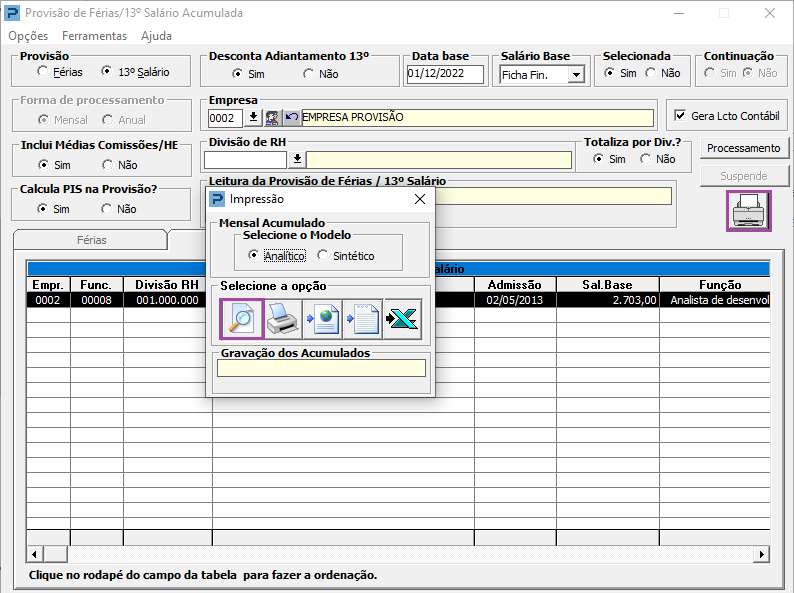The width and height of the screenshot is (794, 593).
Task: Click the application logo in the title bar
Action: (12, 13)
